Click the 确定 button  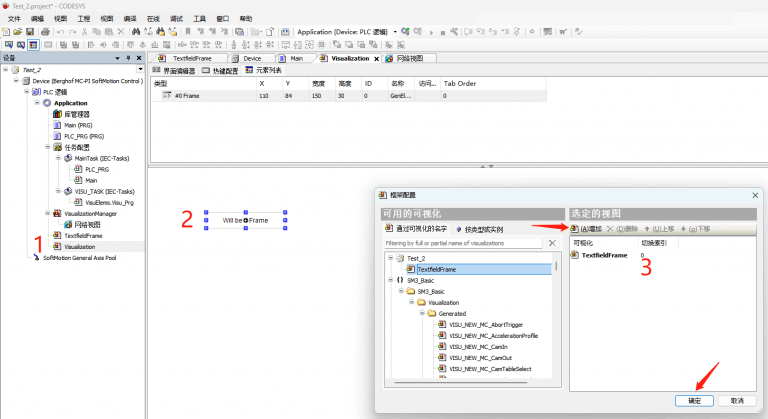click(x=694, y=400)
